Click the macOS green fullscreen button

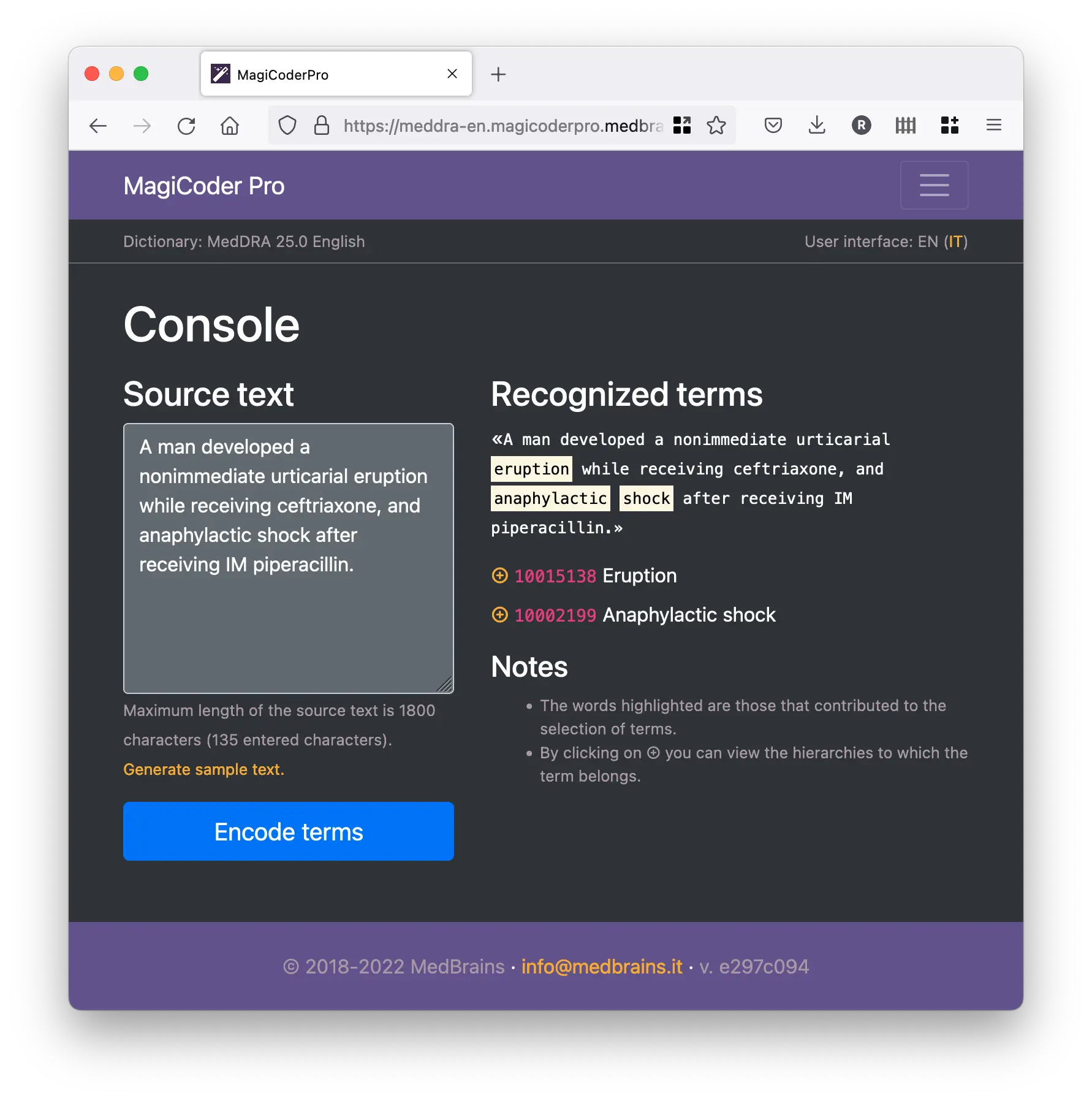[x=141, y=74]
